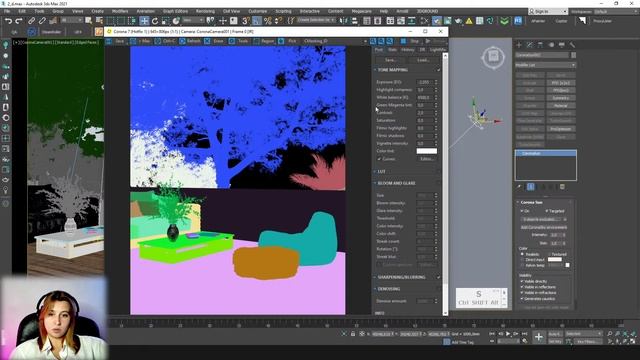
Task: Toggle the Sharpening/Blurring section checkbox
Action: click(x=439, y=277)
